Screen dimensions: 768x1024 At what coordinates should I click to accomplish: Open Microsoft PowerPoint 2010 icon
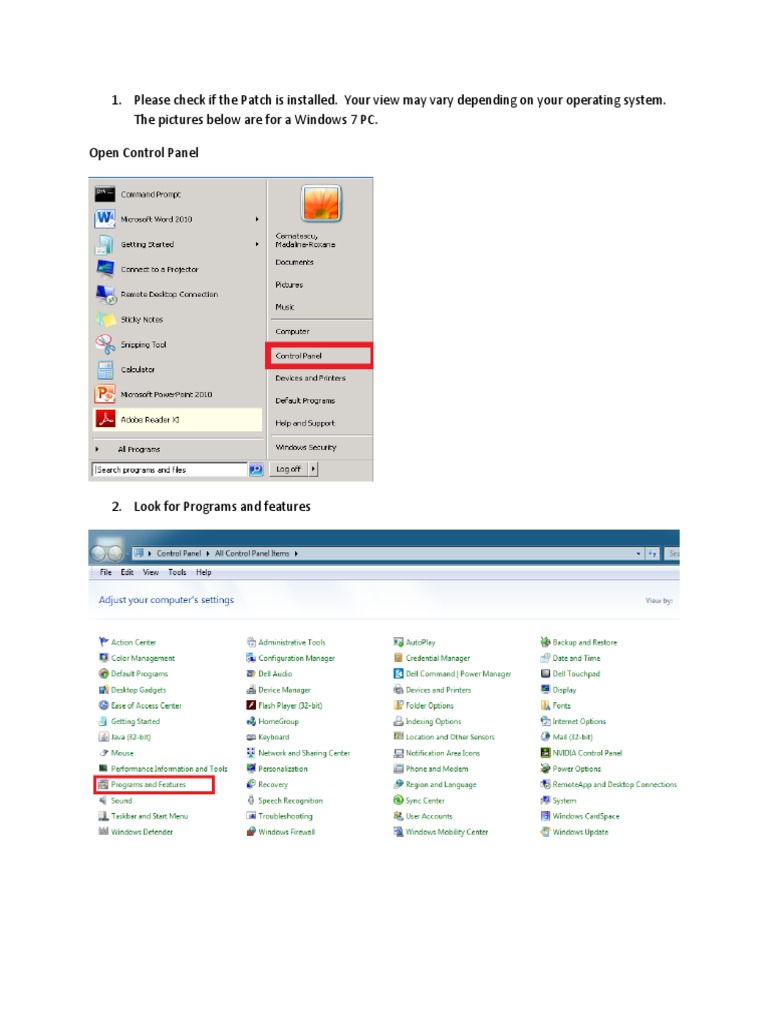(105, 394)
